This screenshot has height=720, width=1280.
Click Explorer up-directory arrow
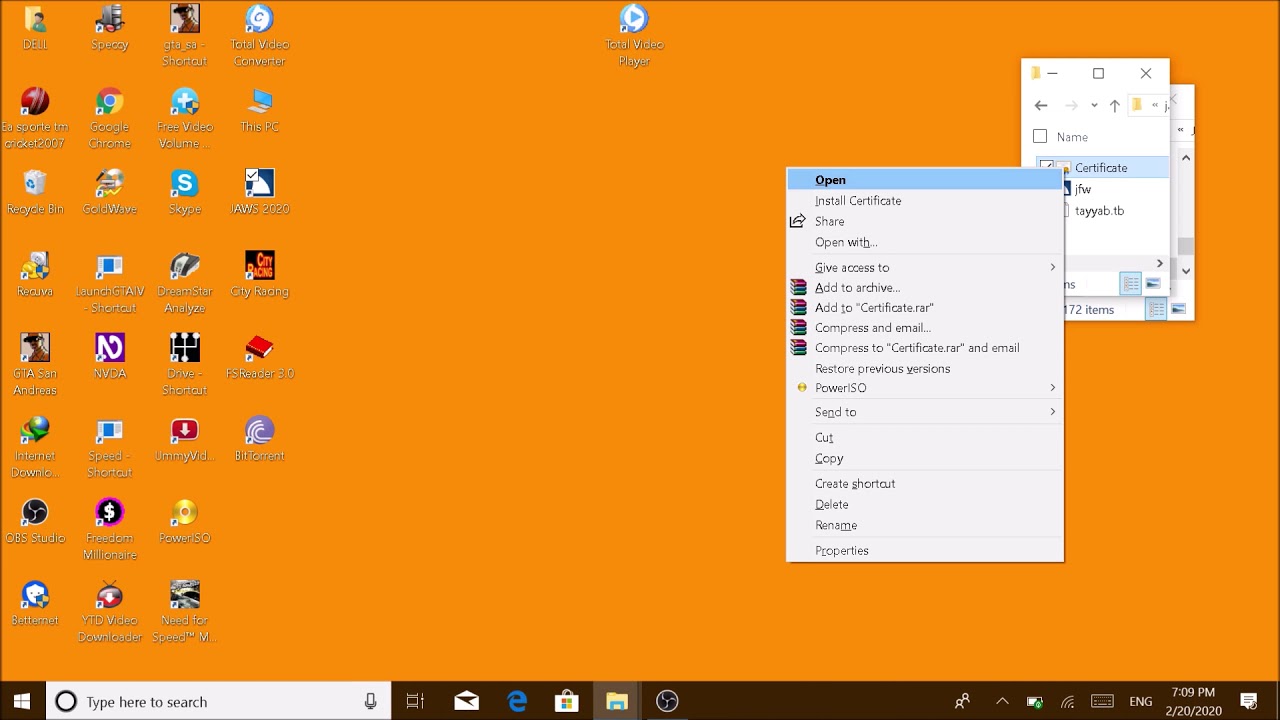[x=1114, y=105]
